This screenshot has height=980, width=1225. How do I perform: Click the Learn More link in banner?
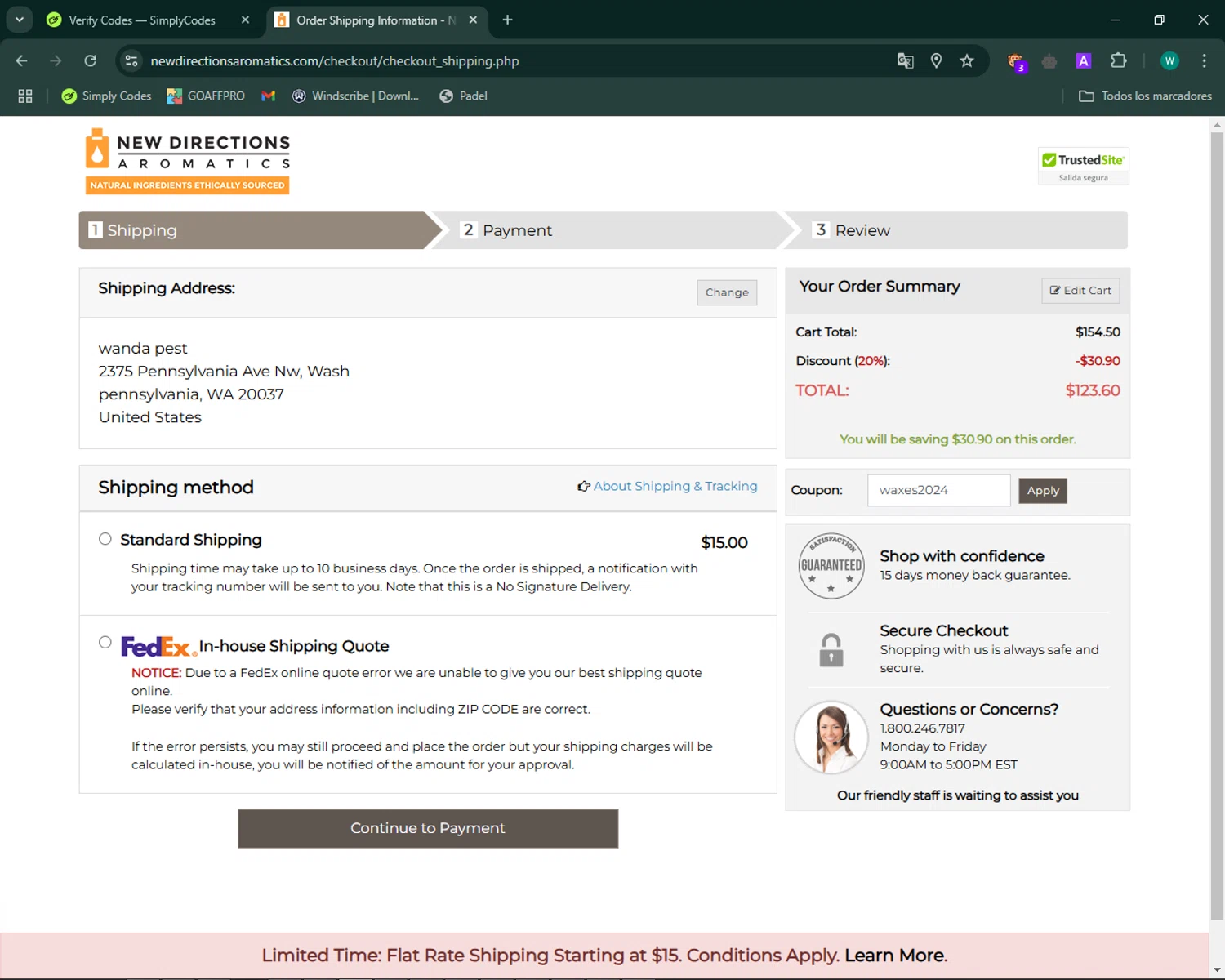pos(896,955)
